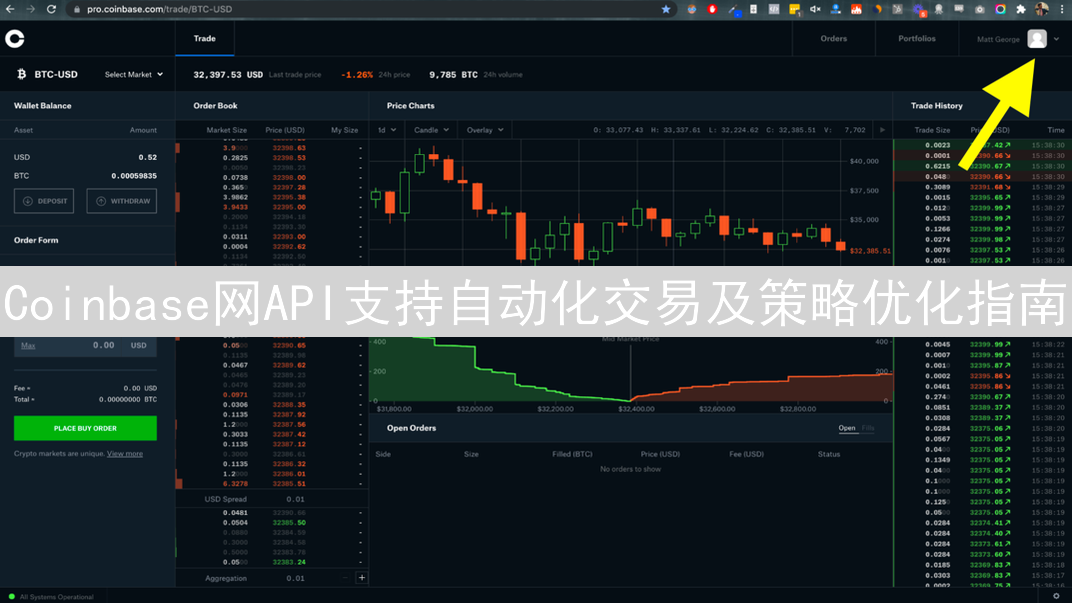Viewport: 1072px width, 603px height.
Task: Click the BTC balance 0.00059835
Action: coord(134,176)
